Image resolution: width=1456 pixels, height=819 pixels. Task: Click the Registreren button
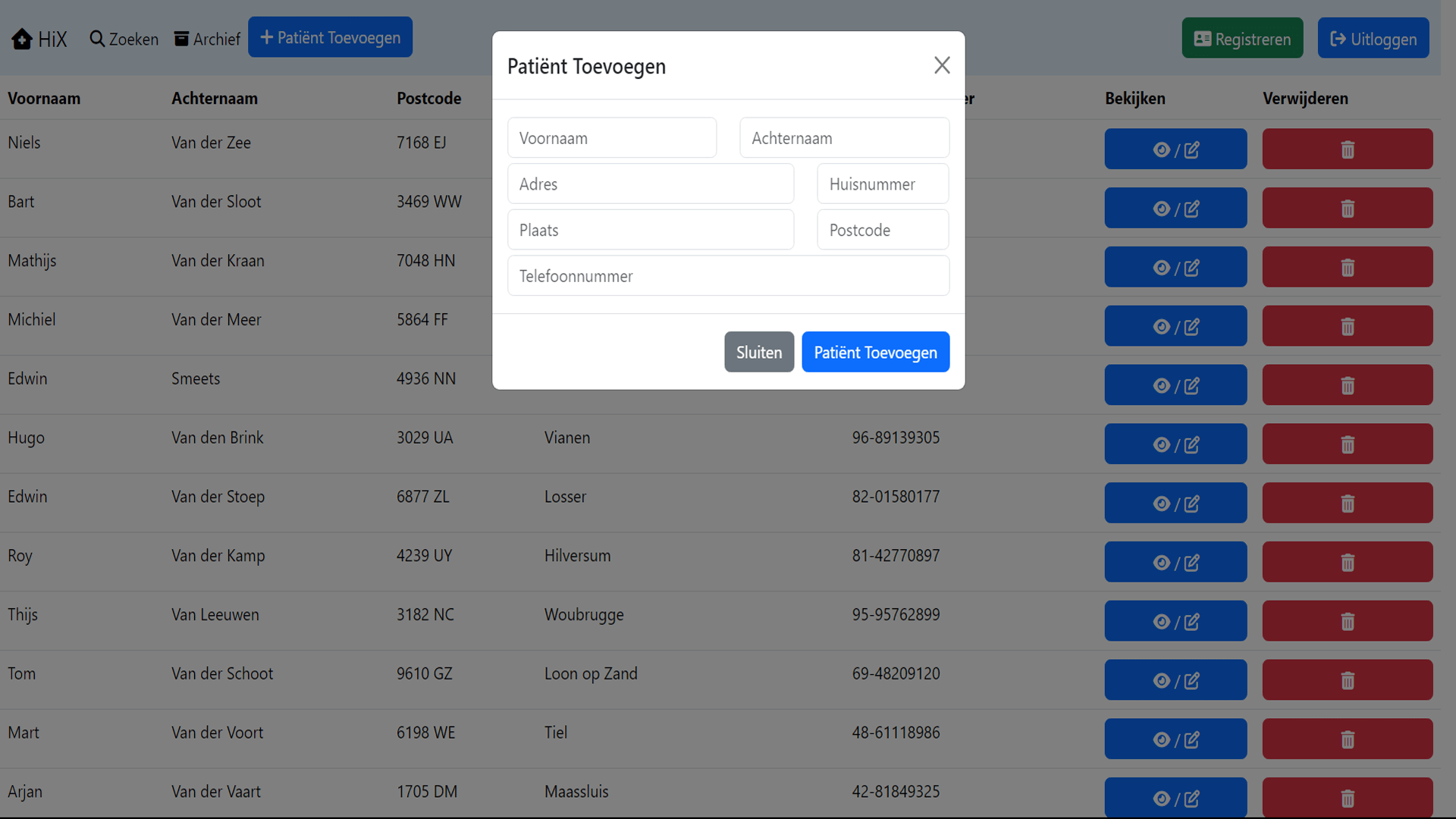point(1242,39)
